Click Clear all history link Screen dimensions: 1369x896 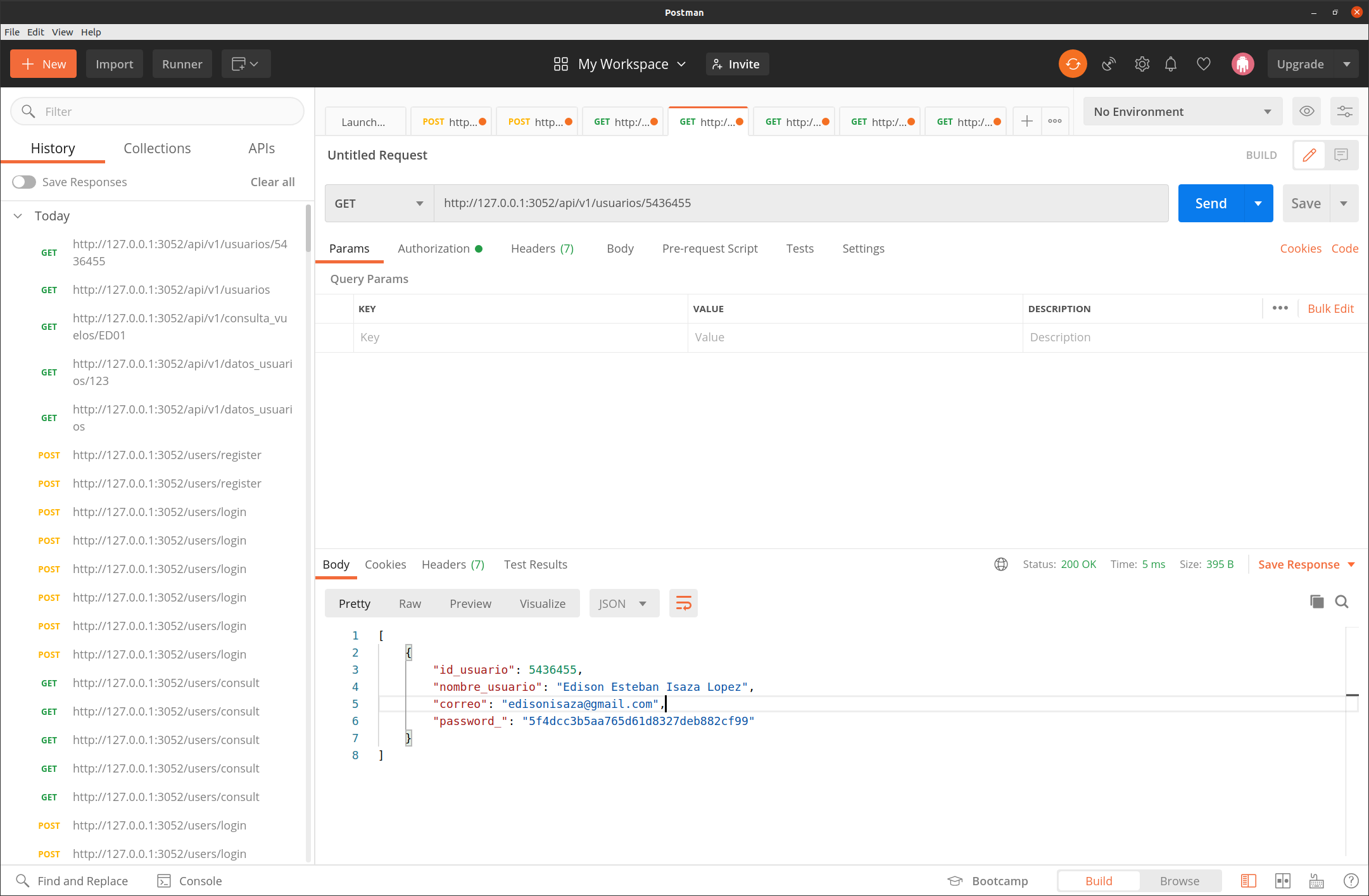click(x=272, y=182)
